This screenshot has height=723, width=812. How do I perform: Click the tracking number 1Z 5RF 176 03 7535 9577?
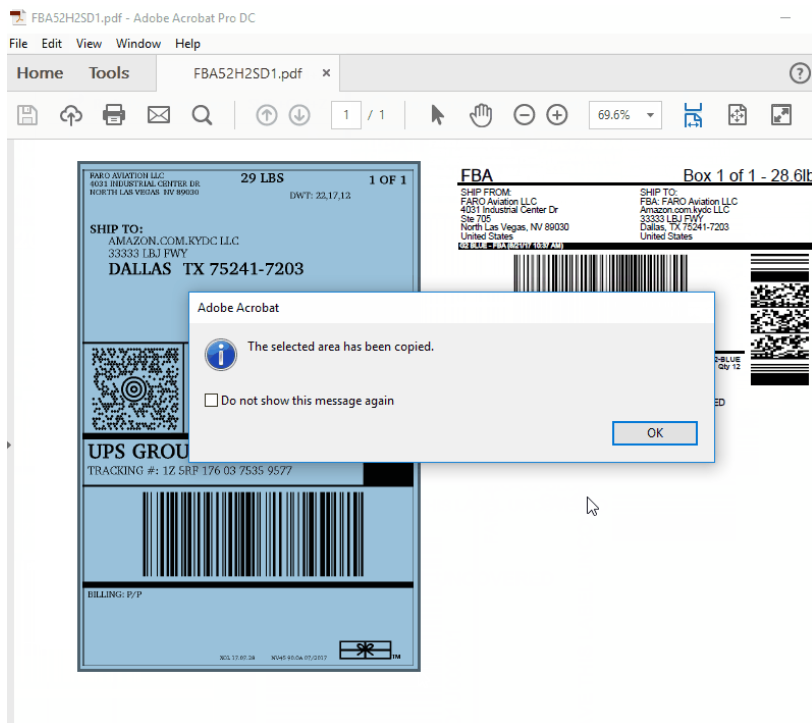click(227, 471)
